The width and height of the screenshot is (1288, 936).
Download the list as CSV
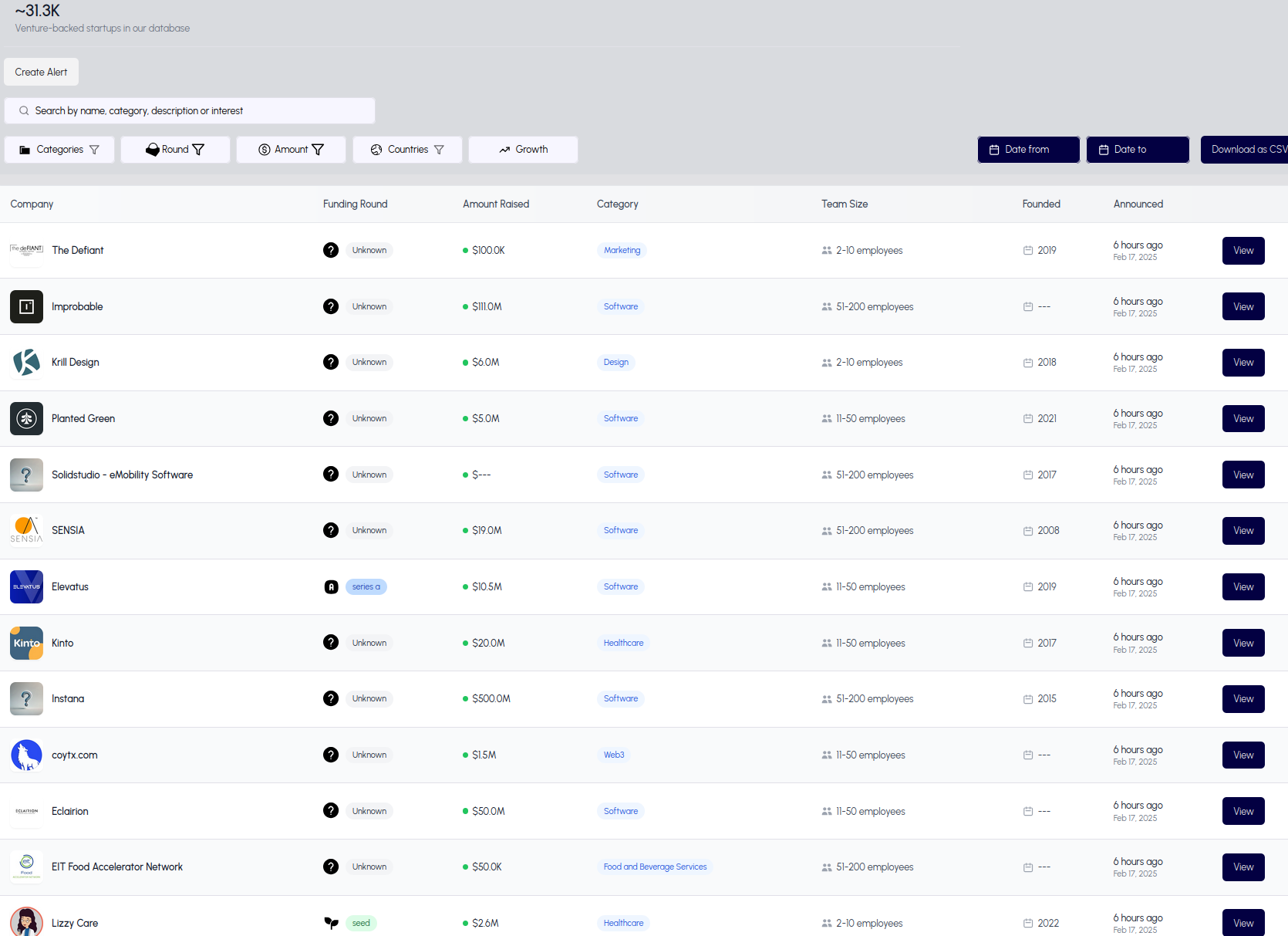click(x=1244, y=150)
